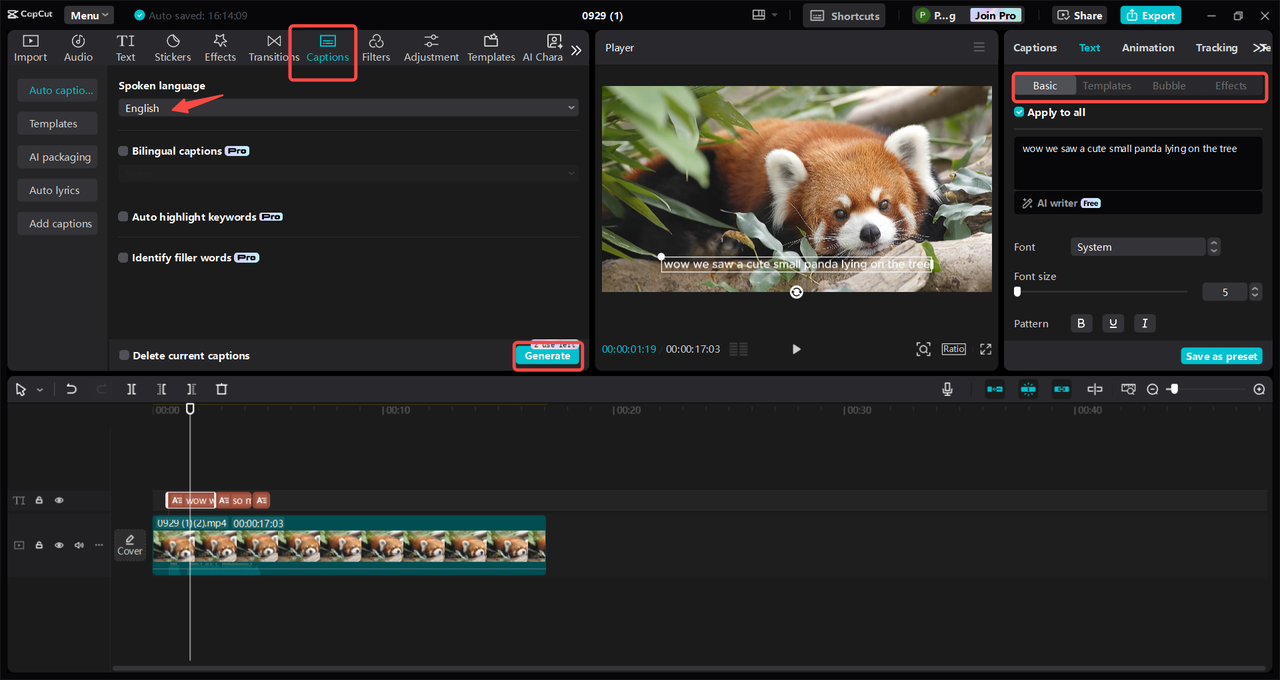This screenshot has width=1280, height=680.
Task: Adjust the Font size slider handle
Action: [x=1018, y=292]
